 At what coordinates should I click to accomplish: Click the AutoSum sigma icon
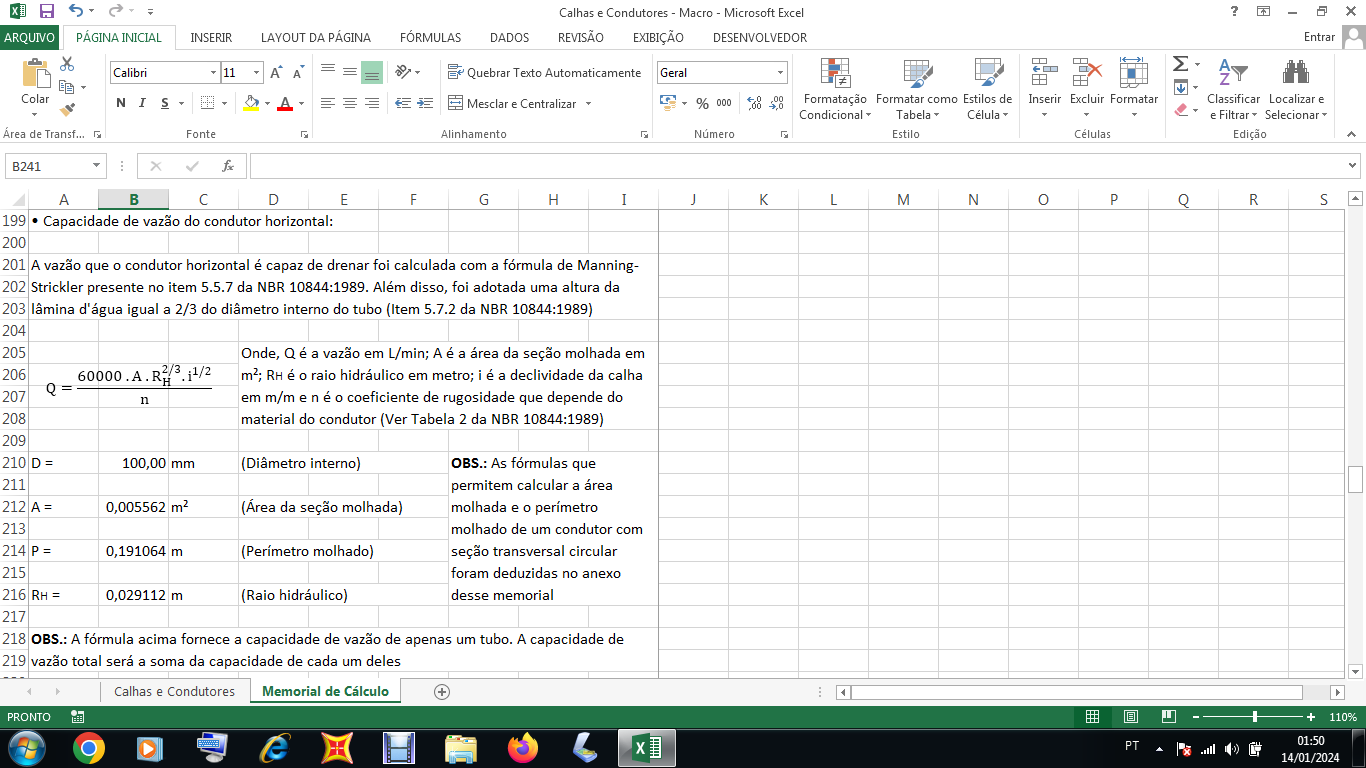[1181, 64]
